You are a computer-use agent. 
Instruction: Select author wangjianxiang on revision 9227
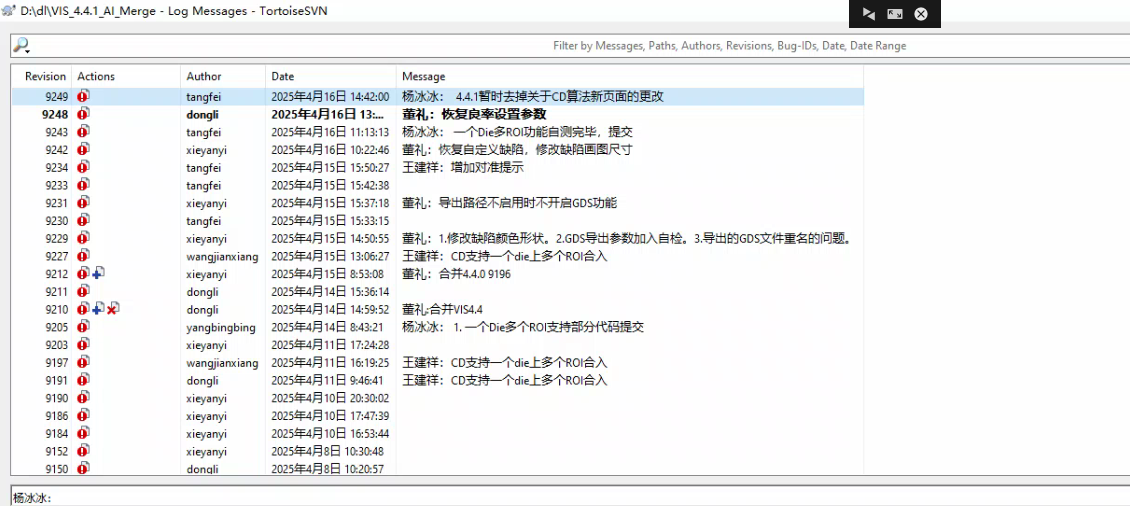tap(222, 257)
